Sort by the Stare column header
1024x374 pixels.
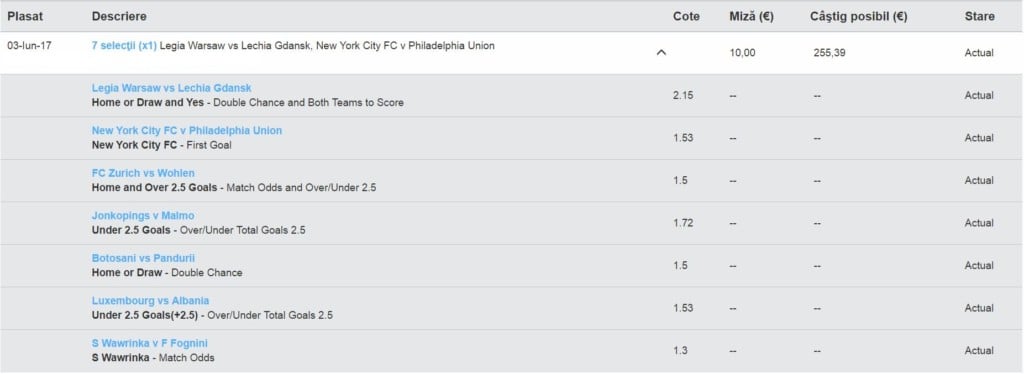(x=980, y=16)
